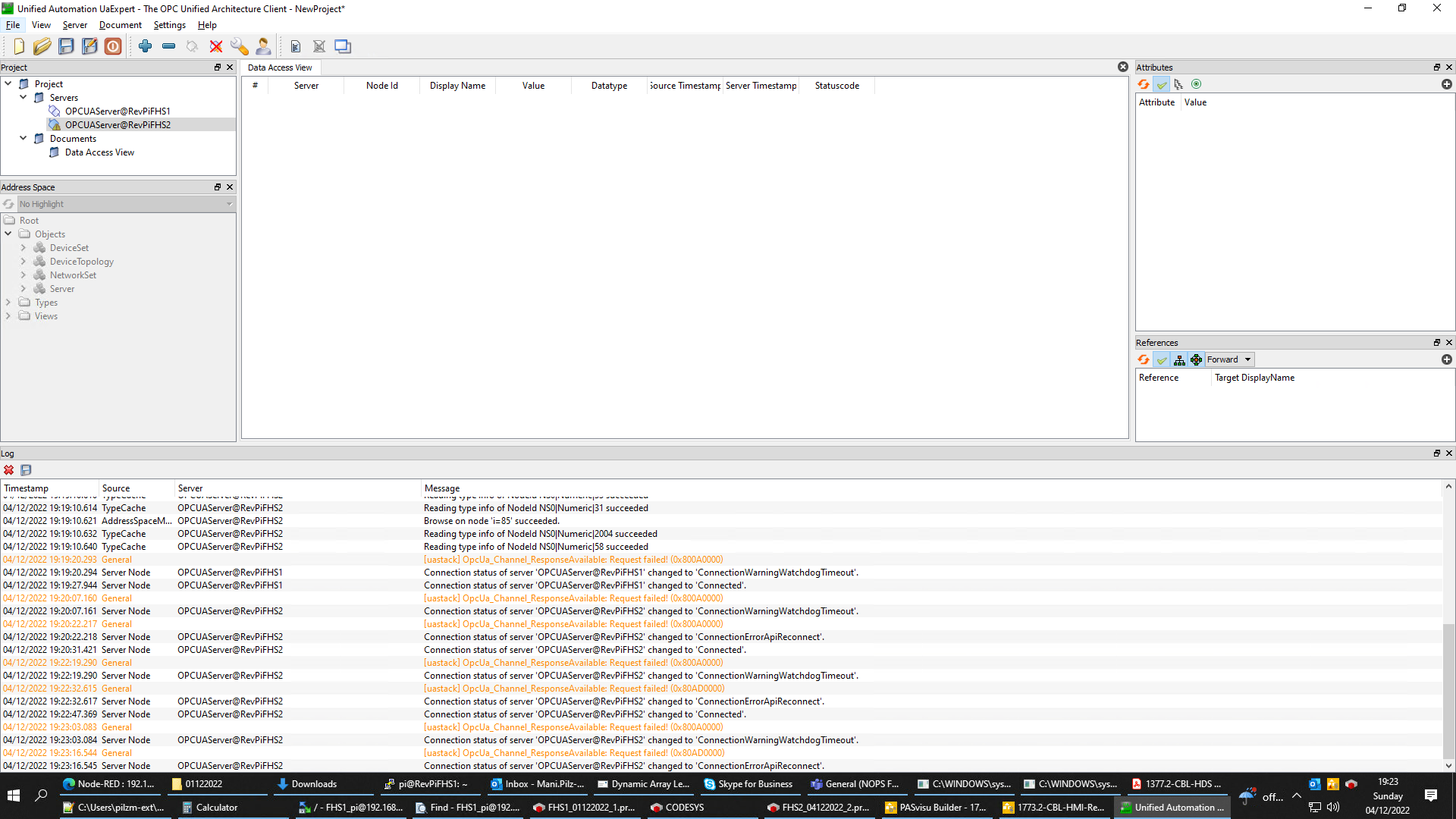This screenshot has width=1456, height=819.
Task: Click the remove document toolbar icon
Action: pos(319,46)
